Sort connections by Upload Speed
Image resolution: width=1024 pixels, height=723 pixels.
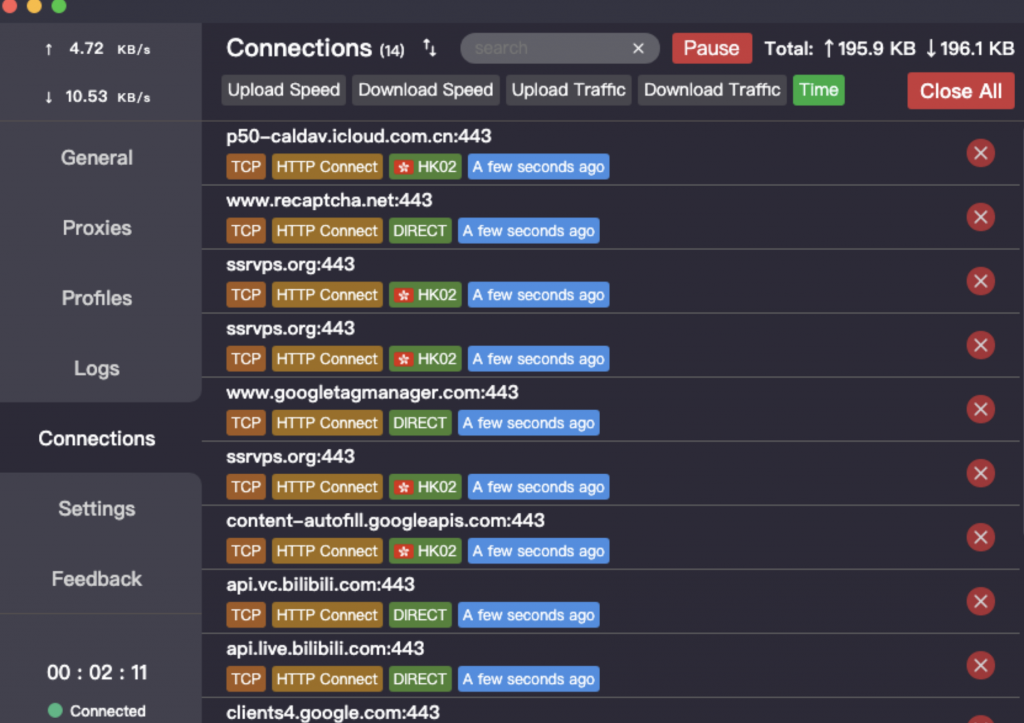283,89
